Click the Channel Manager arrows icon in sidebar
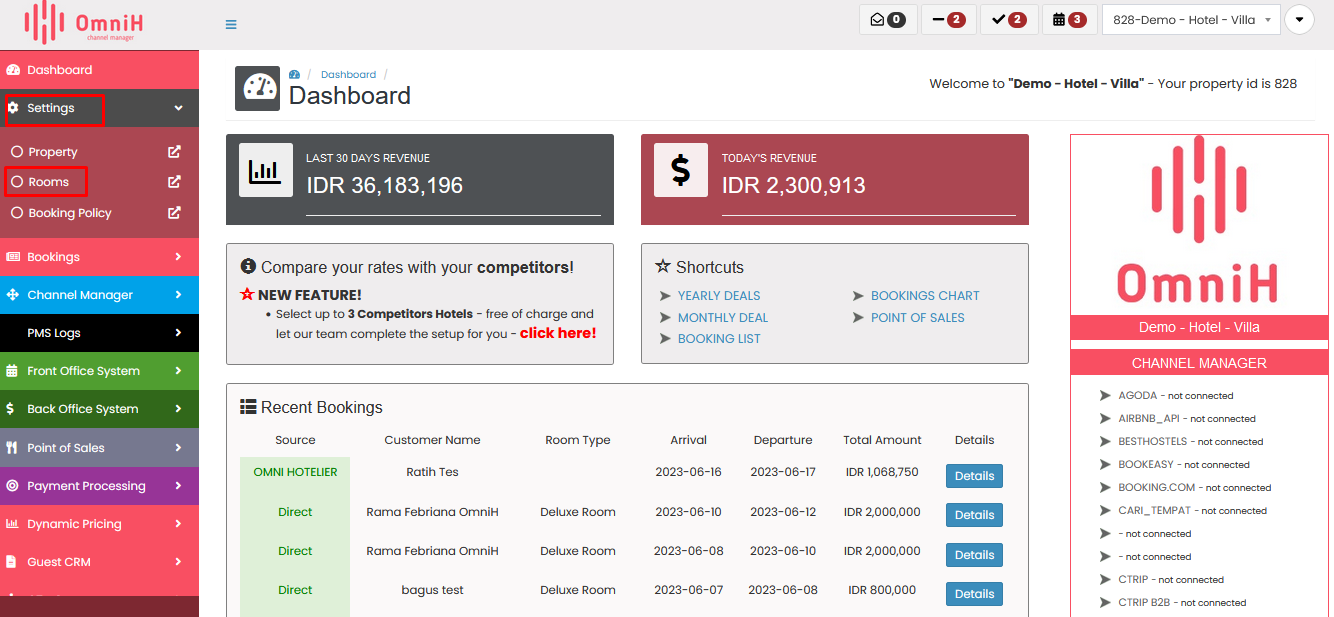Screen dimensions: 1334x617 (13, 295)
